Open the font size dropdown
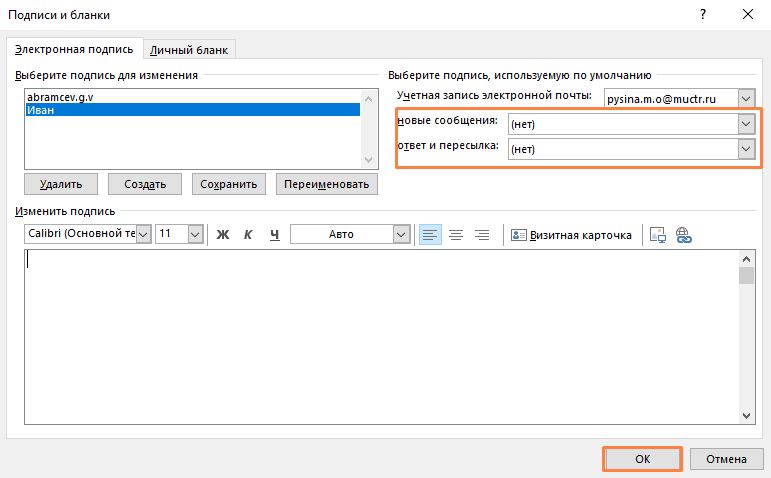The width and height of the screenshot is (771, 478). coord(195,234)
